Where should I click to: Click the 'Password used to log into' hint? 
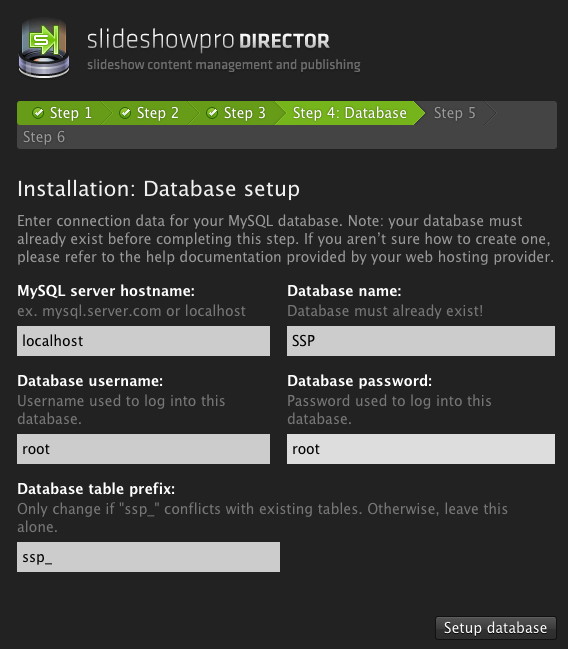[x=389, y=410]
